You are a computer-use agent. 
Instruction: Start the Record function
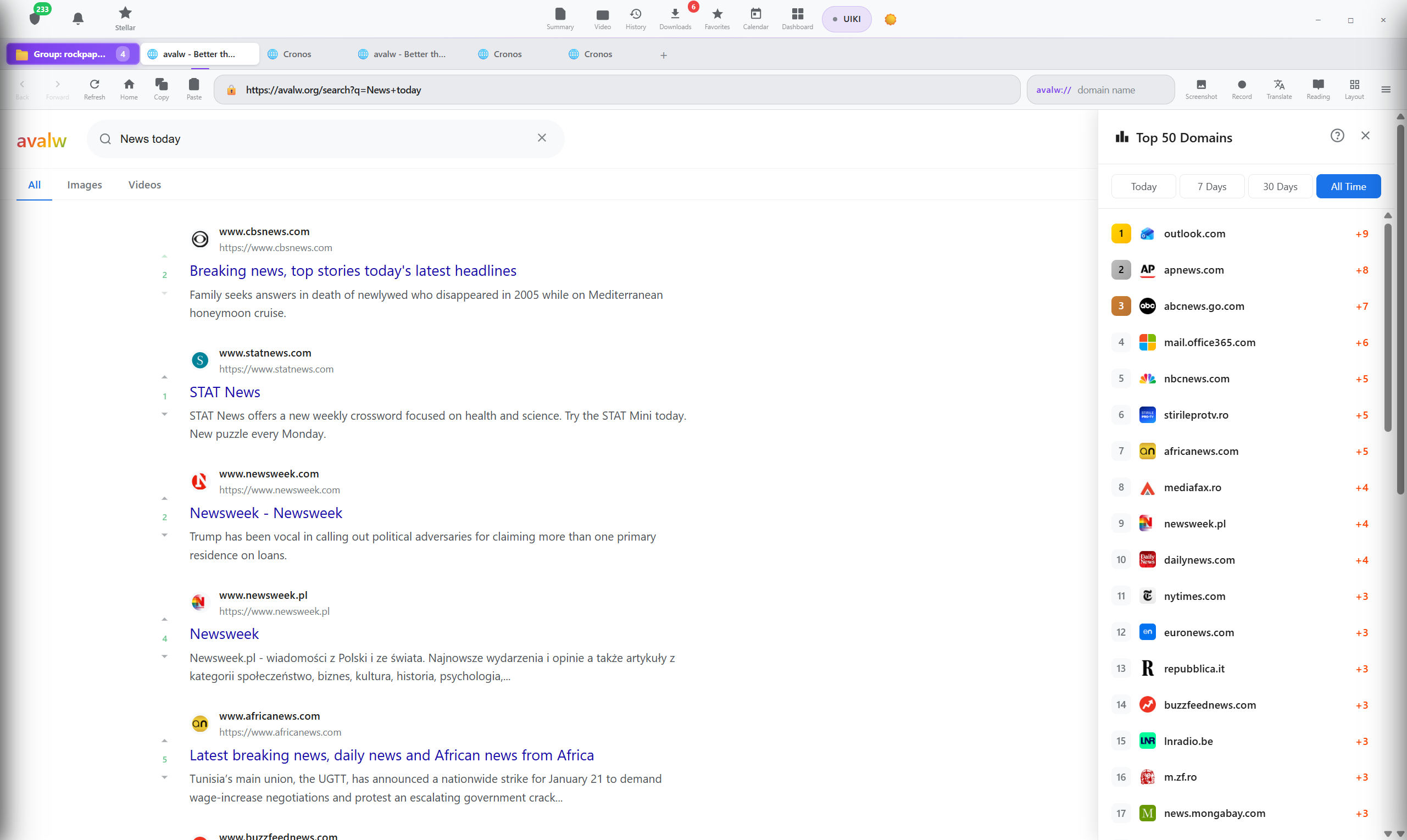coord(1241,89)
